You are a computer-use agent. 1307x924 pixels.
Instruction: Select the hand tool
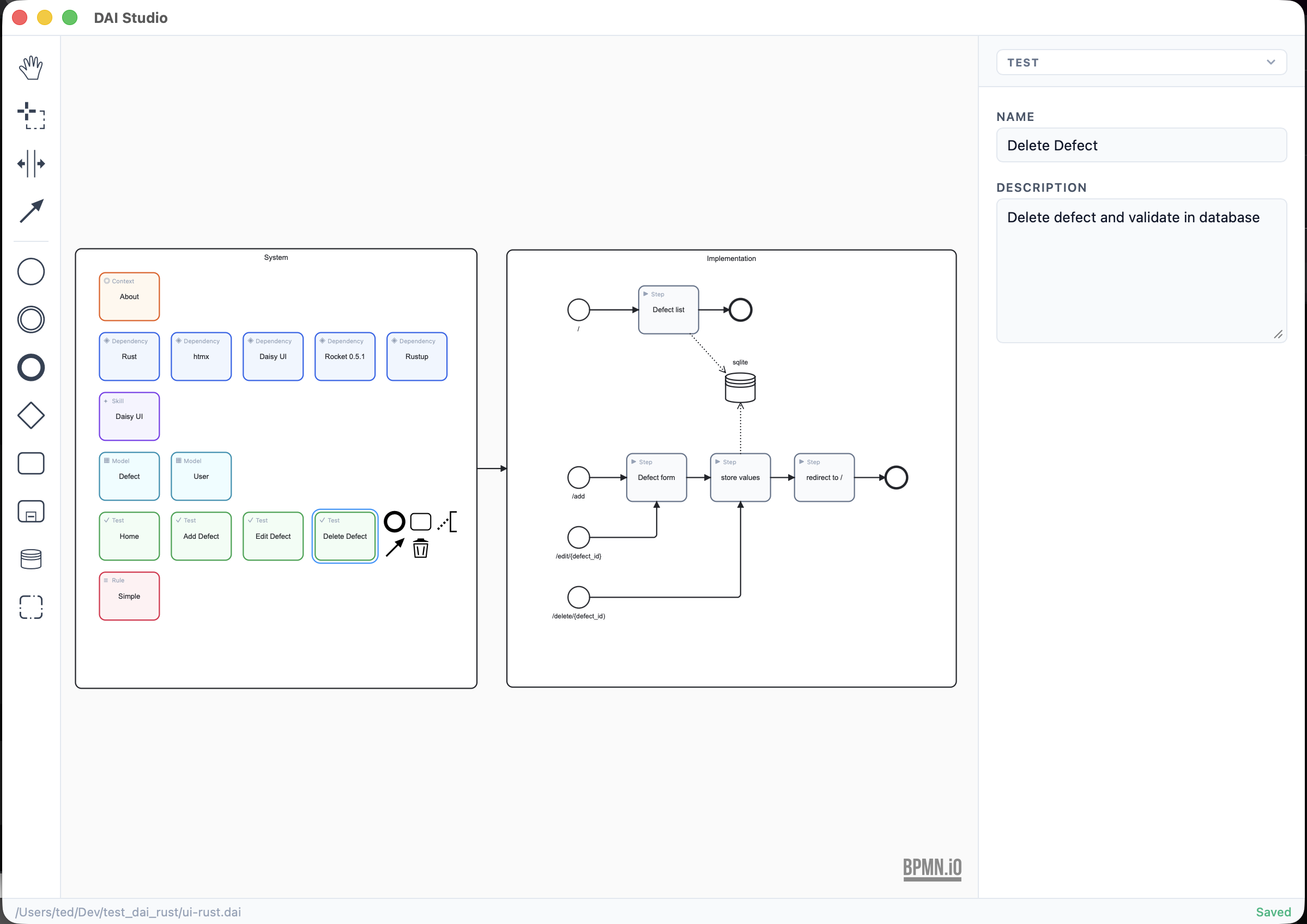point(31,67)
